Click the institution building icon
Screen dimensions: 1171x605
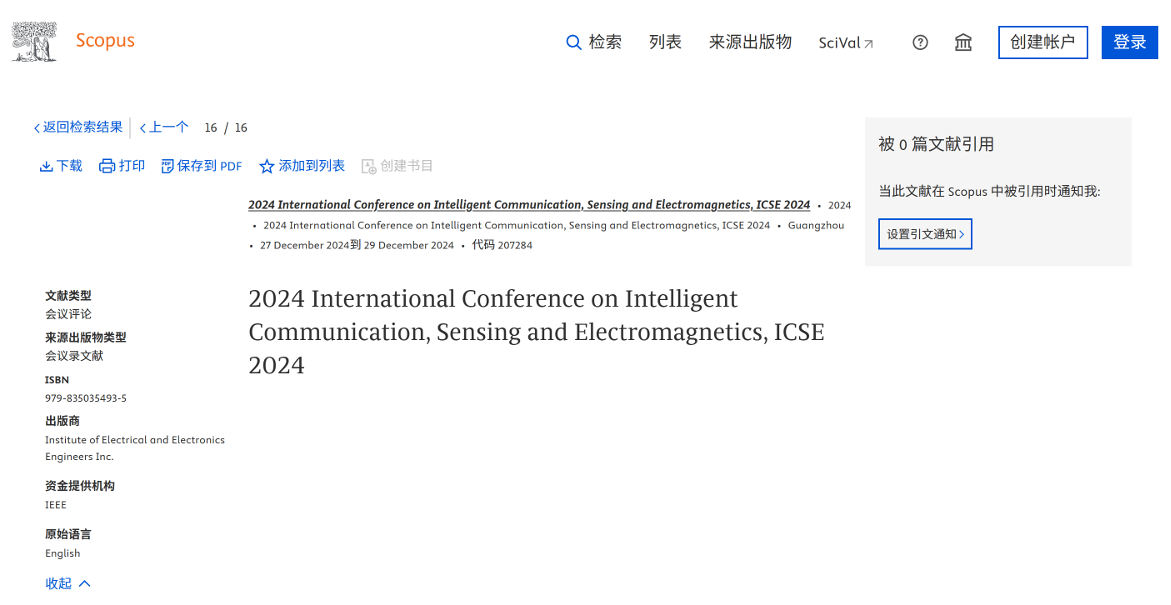point(963,43)
